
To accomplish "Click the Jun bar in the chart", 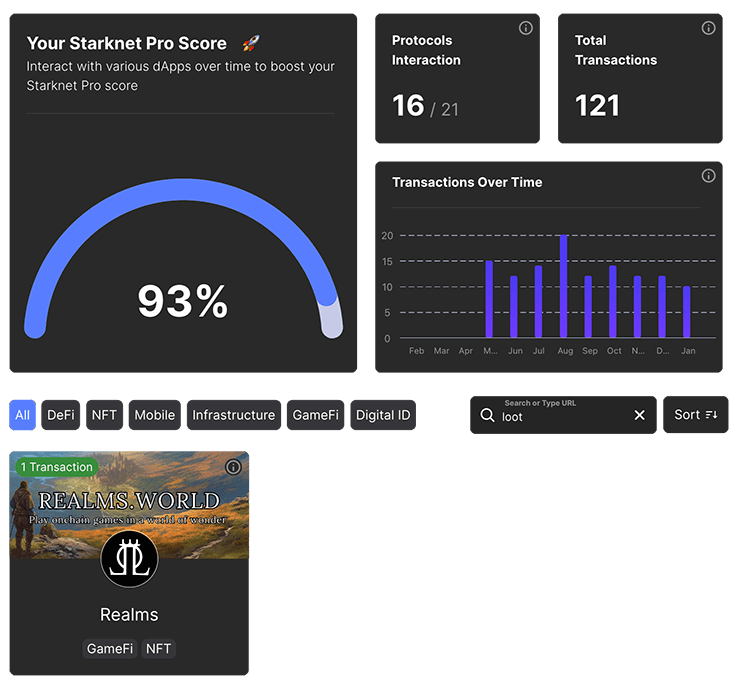I will [514, 307].
